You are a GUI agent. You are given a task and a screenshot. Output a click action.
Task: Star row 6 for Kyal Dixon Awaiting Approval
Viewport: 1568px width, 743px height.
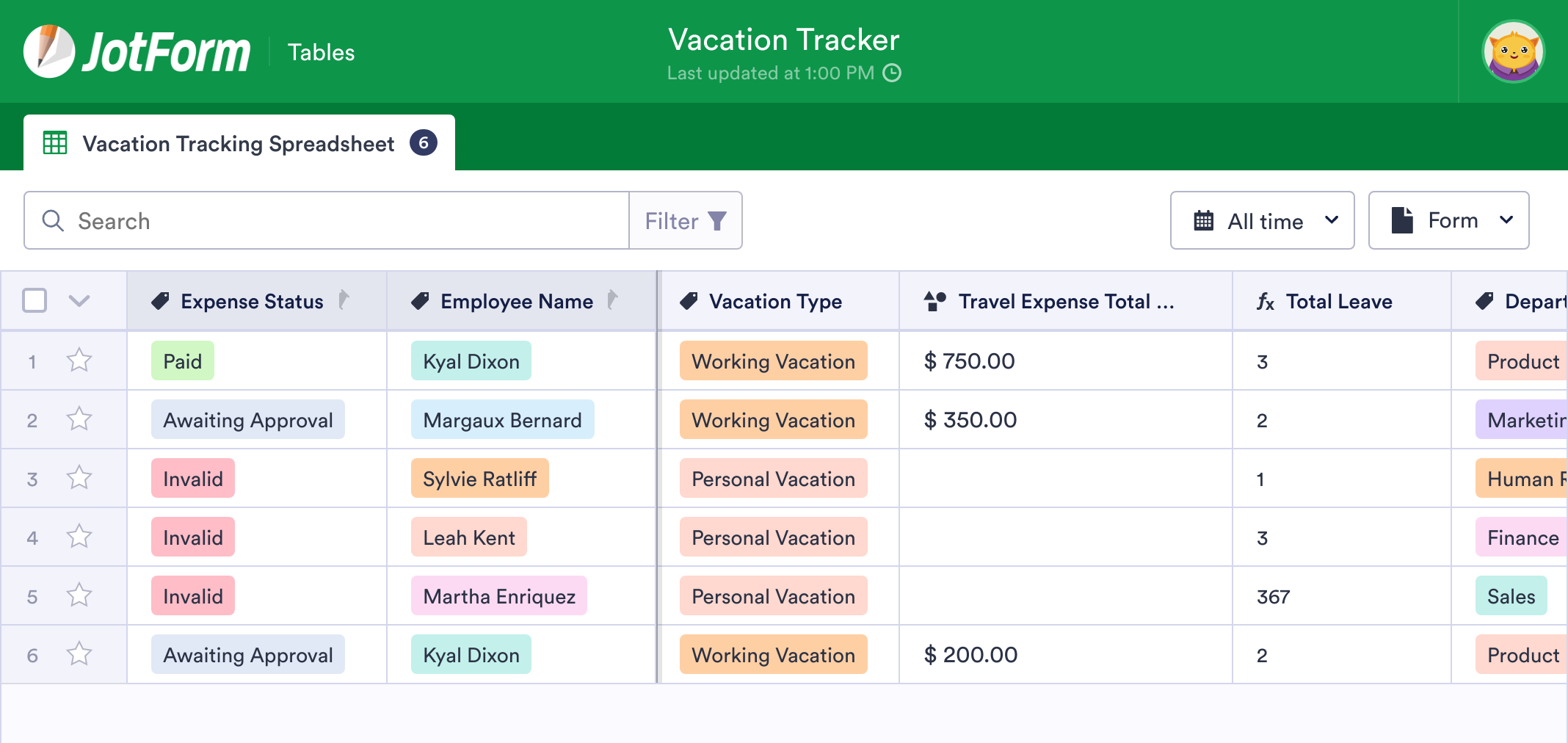[79, 653]
